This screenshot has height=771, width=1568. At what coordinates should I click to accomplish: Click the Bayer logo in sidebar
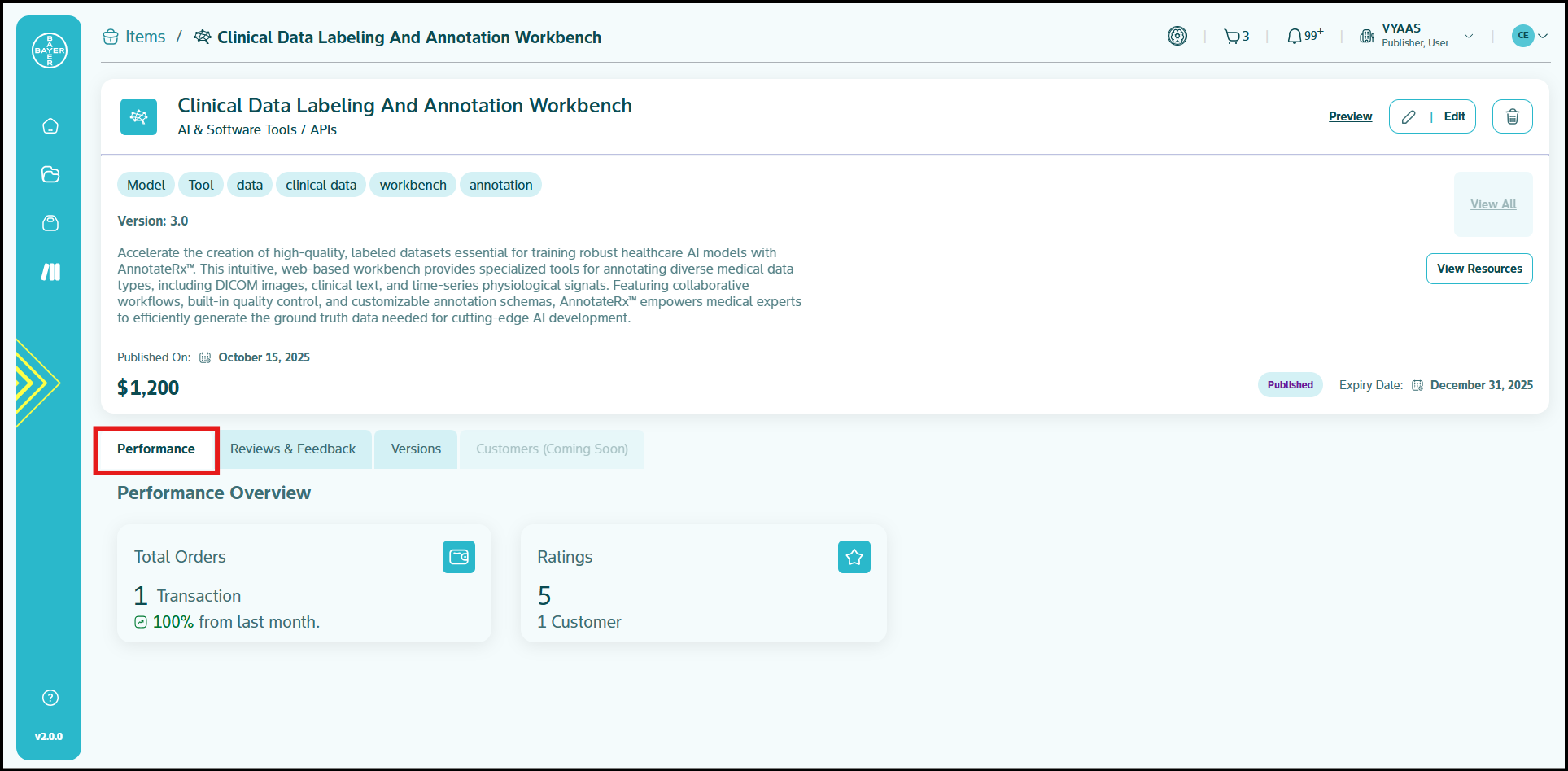[x=50, y=50]
